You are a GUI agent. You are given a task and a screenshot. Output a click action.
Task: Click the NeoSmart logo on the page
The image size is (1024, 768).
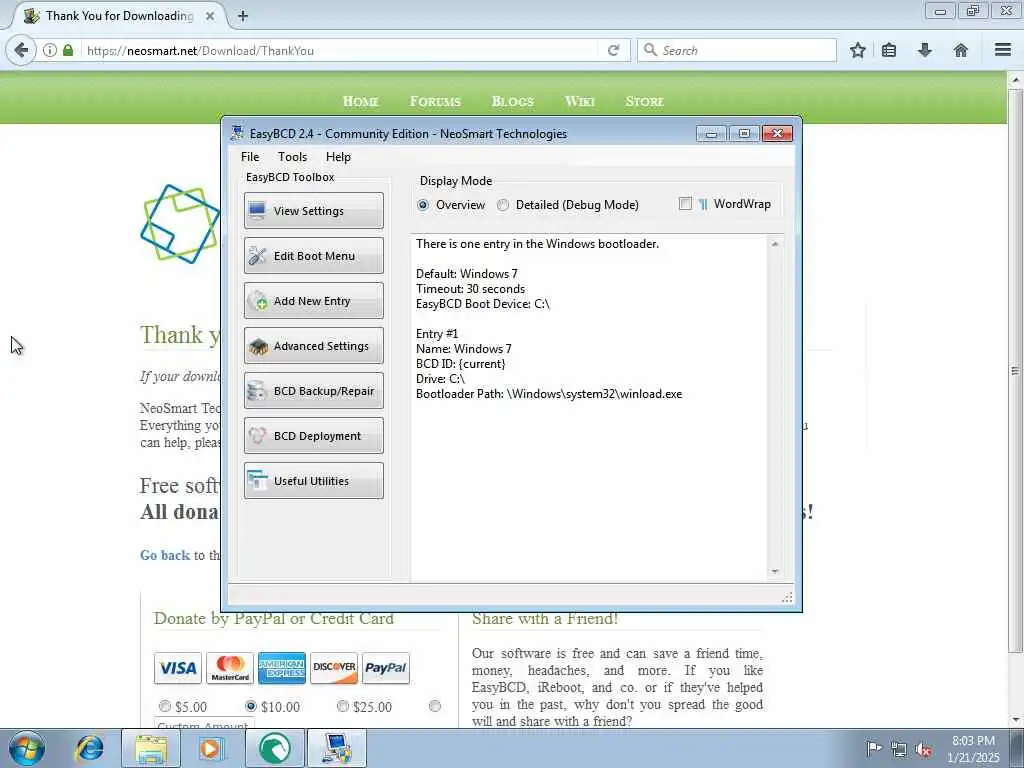click(x=180, y=224)
